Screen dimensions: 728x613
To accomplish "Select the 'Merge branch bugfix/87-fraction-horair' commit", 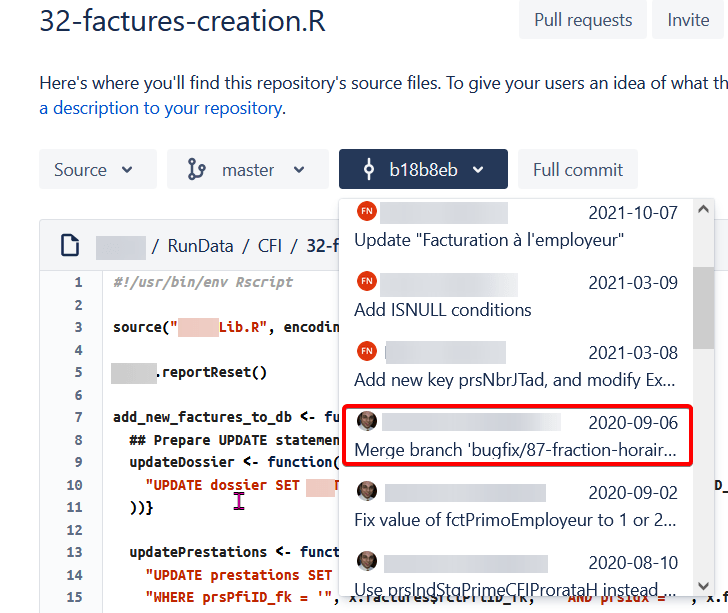I will 516,436.
